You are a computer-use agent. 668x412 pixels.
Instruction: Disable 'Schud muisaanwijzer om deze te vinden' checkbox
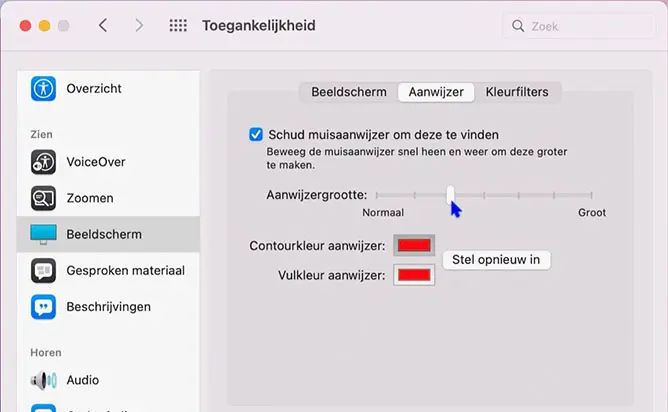pos(256,134)
